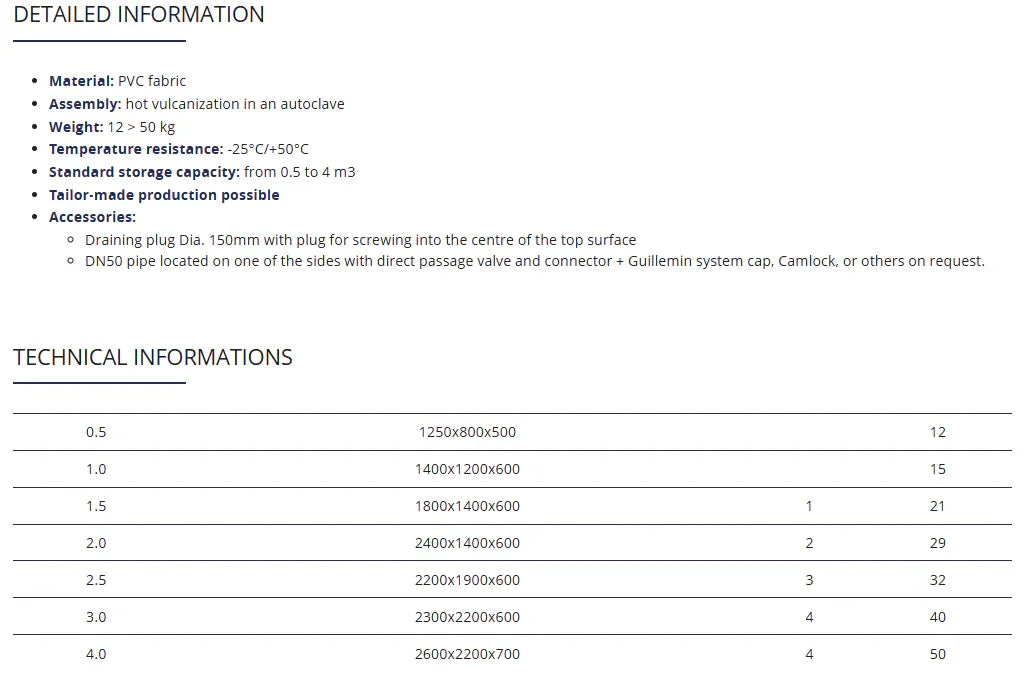Viewport: 1032px width, 680px height.
Task: Click the 2200x1900x600 table cell
Action: pyautogui.click(x=467, y=581)
